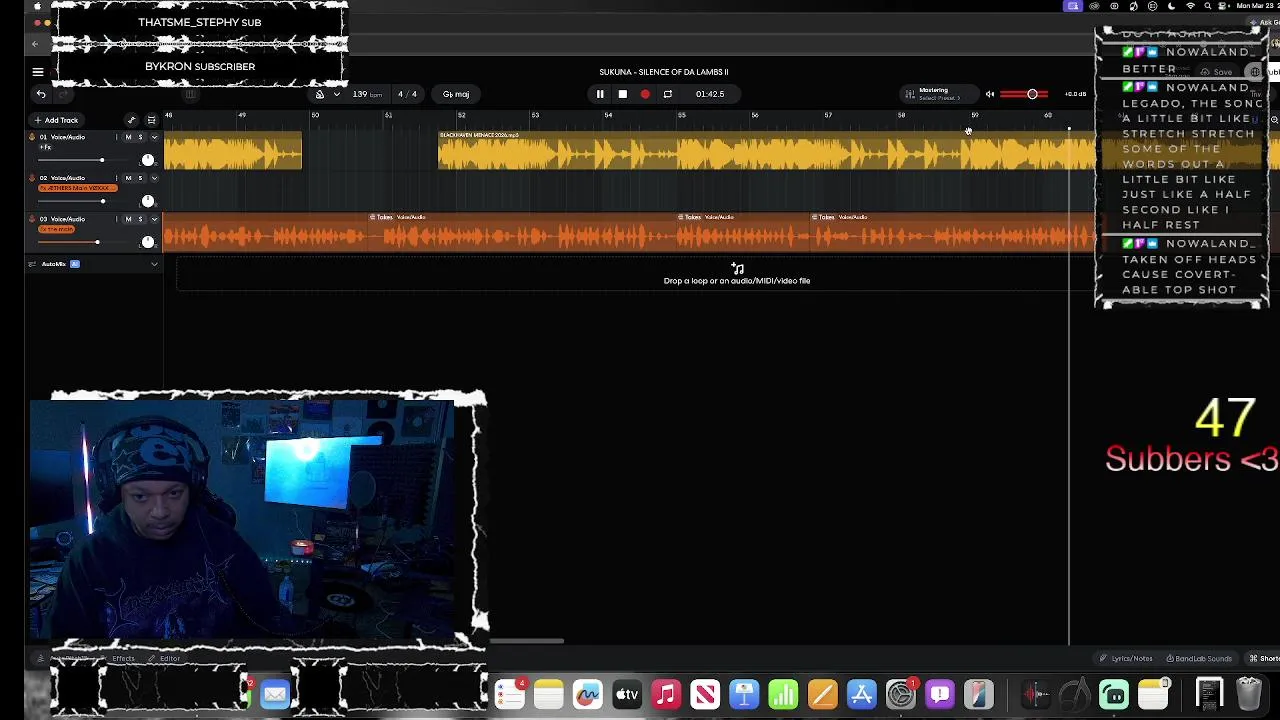Expand the AutoMix section chevron
The width and height of the screenshot is (1280, 720).
tap(154, 264)
